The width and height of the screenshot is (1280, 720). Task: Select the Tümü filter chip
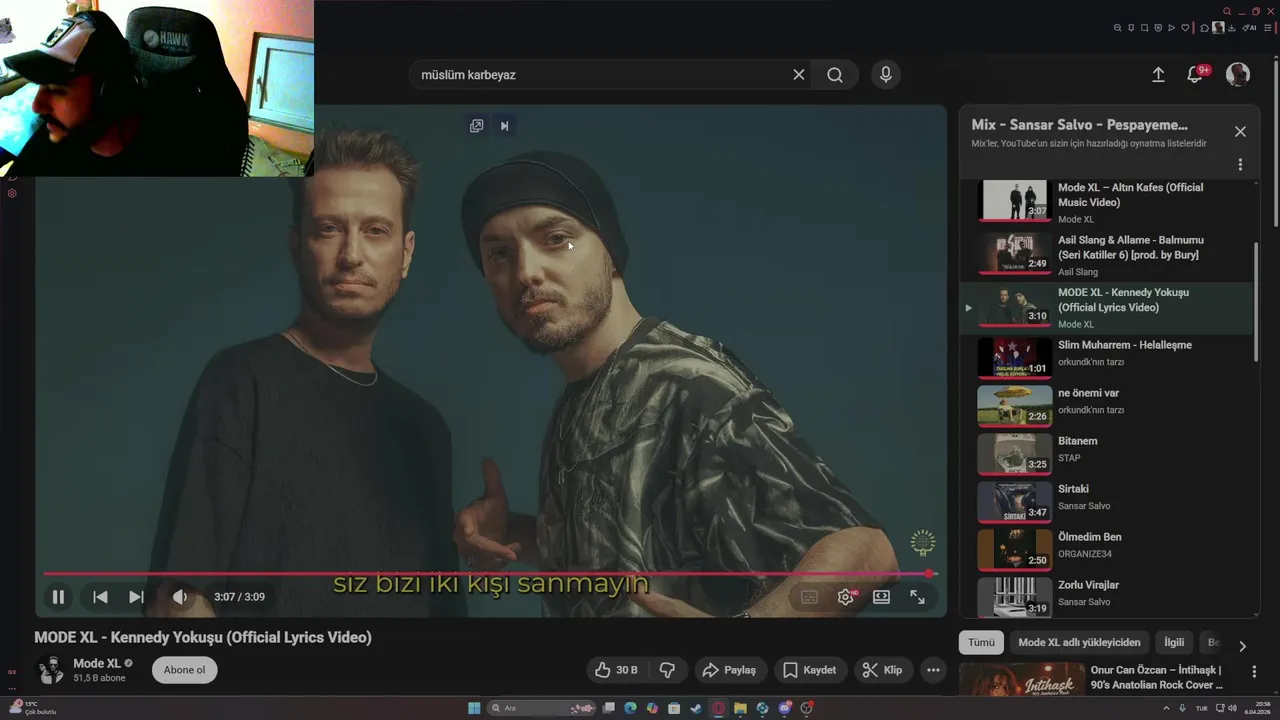pos(981,643)
